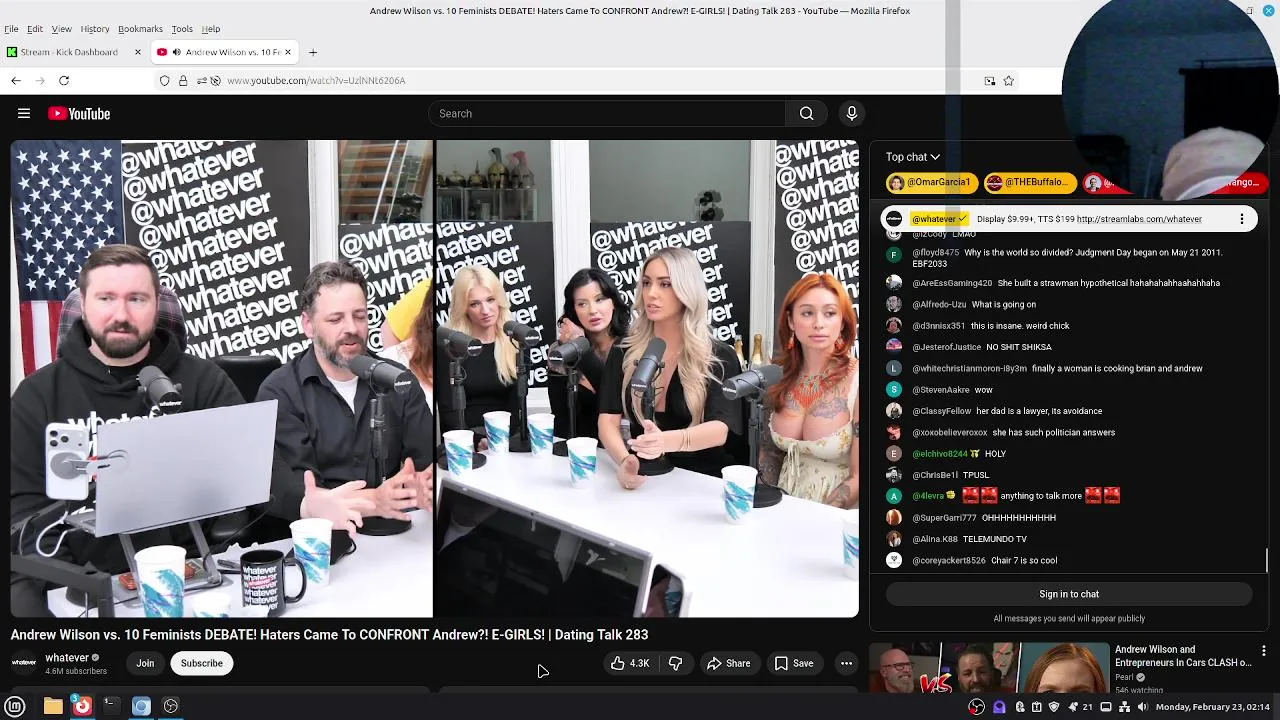The image size is (1280, 720).
Task: Open the History menu
Action: coord(95,29)
